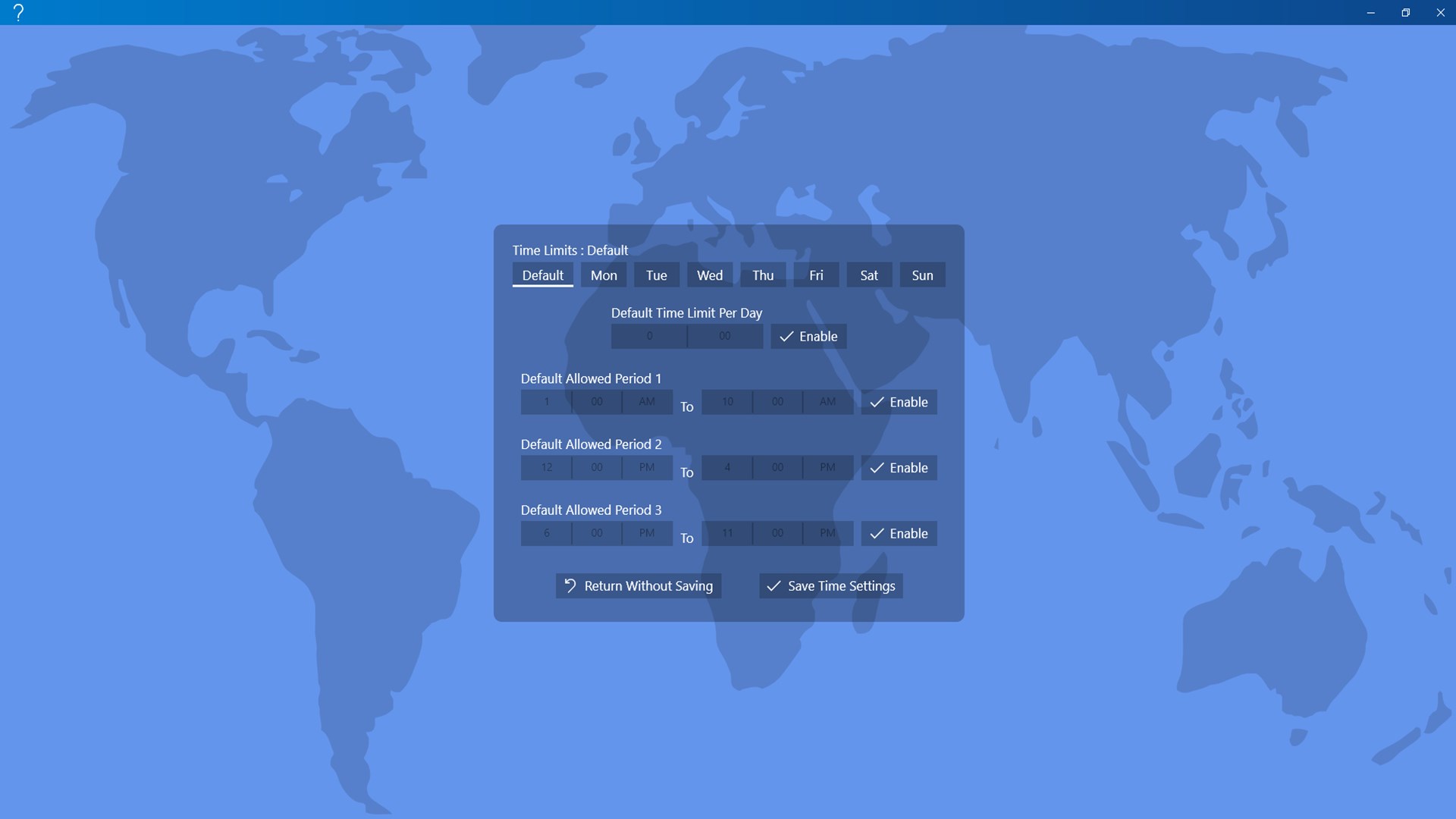Toggle Enable for Default Allowed Period 1
This screenshot has height=819, width=1456.
(x=899, y=402)
